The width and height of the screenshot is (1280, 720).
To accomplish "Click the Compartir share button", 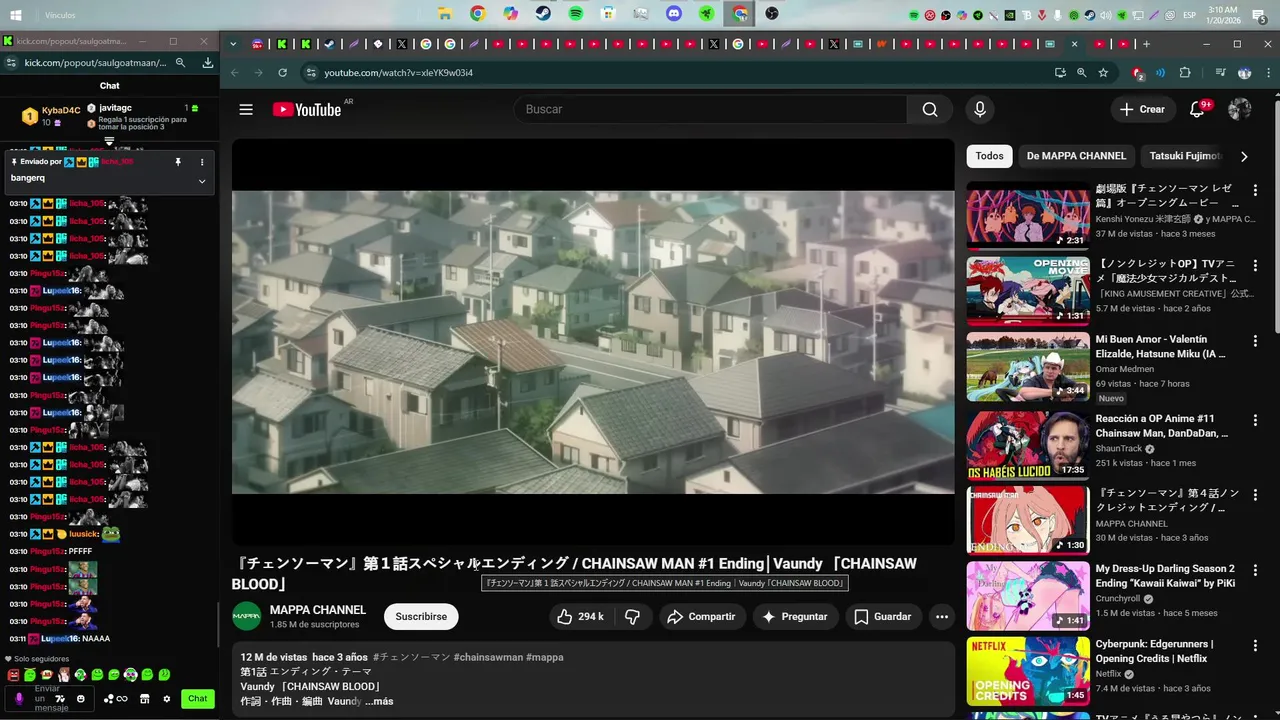I will point(701,616).
